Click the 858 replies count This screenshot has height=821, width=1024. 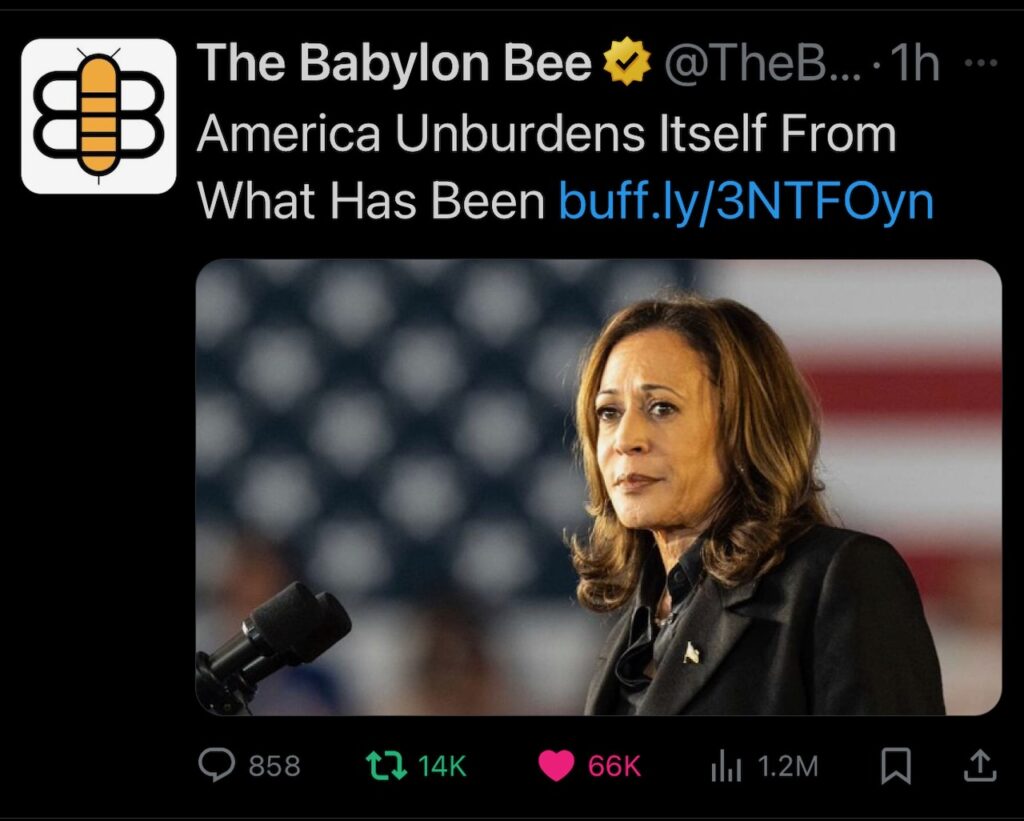pos(274,765)
